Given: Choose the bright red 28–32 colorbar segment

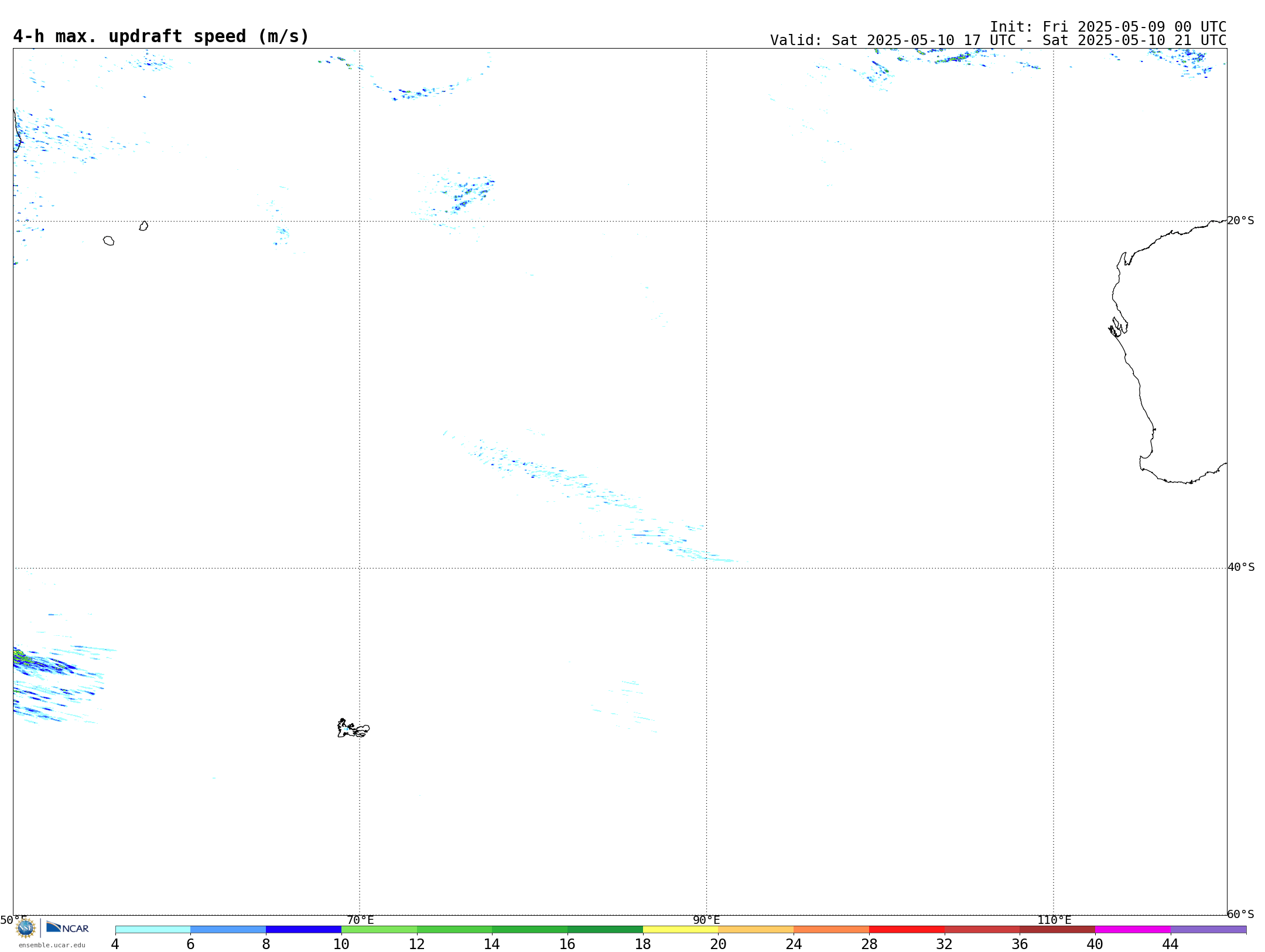Looking at the screenshot, I should click(907, 930).
